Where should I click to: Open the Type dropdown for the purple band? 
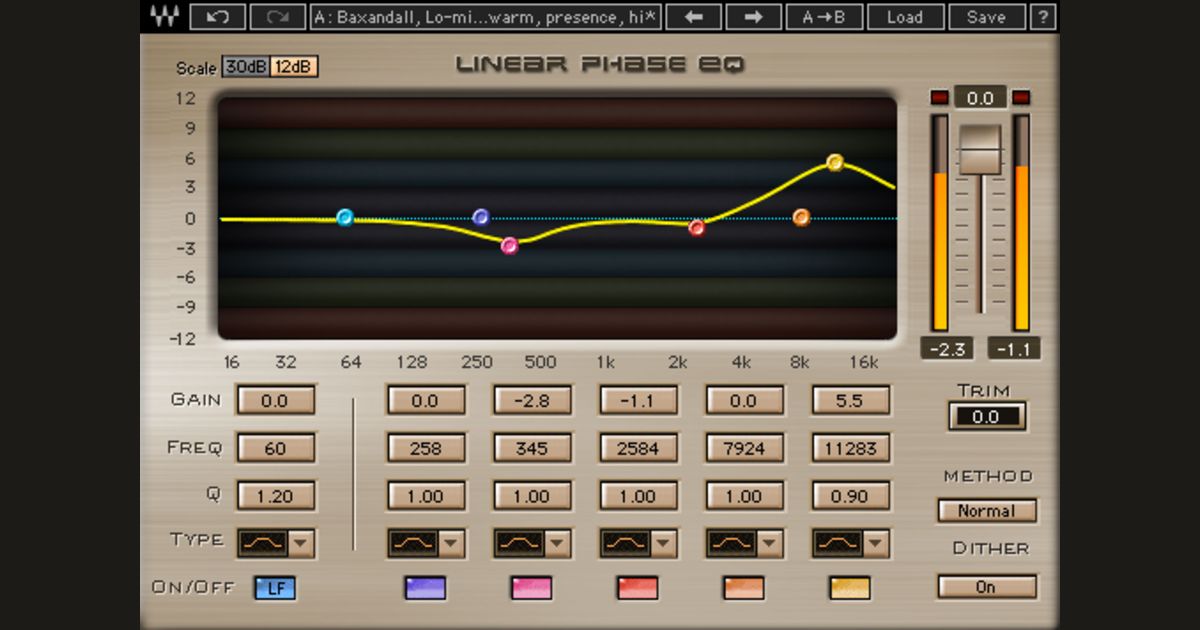pyautogui.click(x=450, y=542)
